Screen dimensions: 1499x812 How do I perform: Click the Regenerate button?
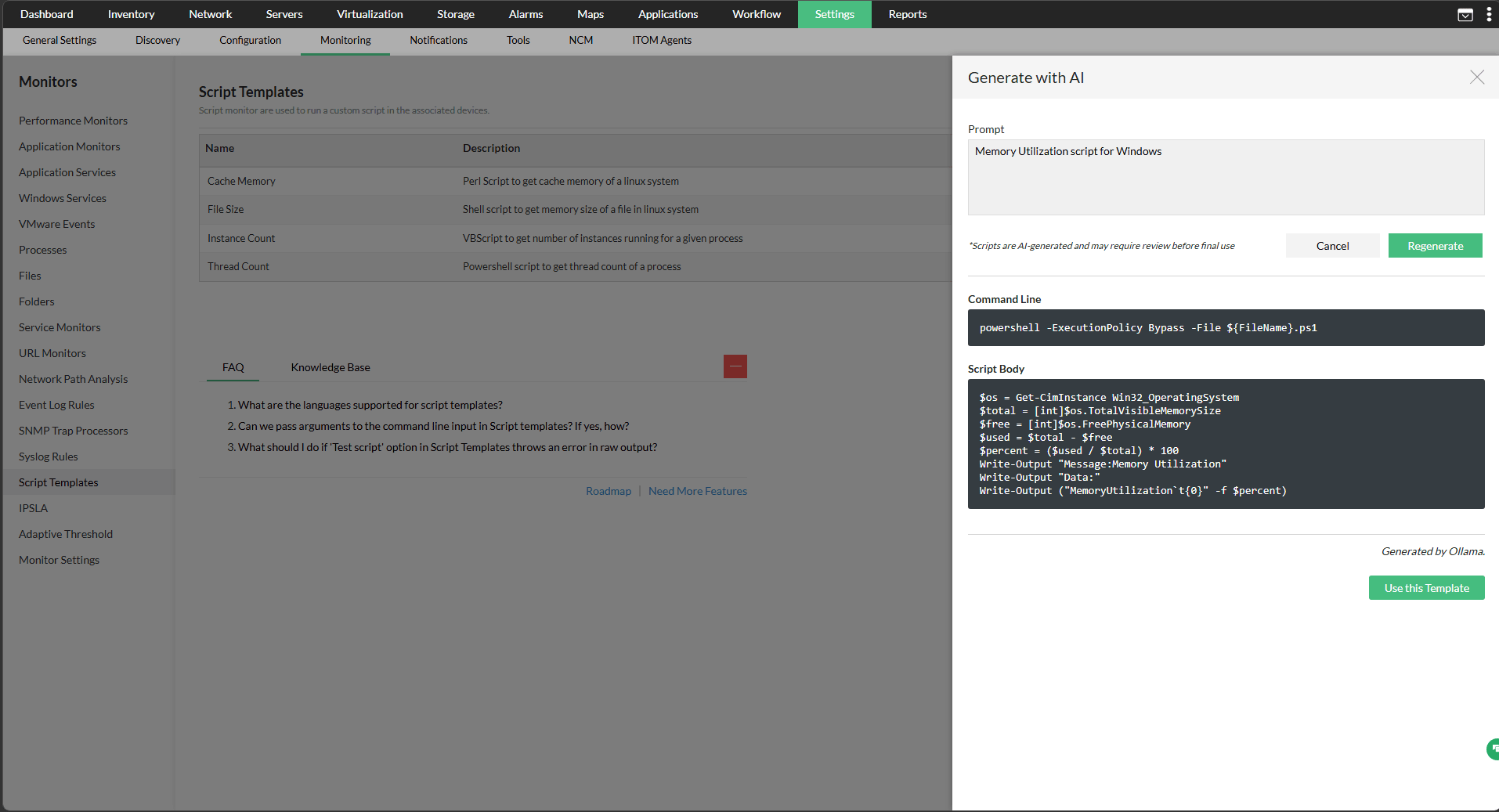click(x=1435, y=246)
